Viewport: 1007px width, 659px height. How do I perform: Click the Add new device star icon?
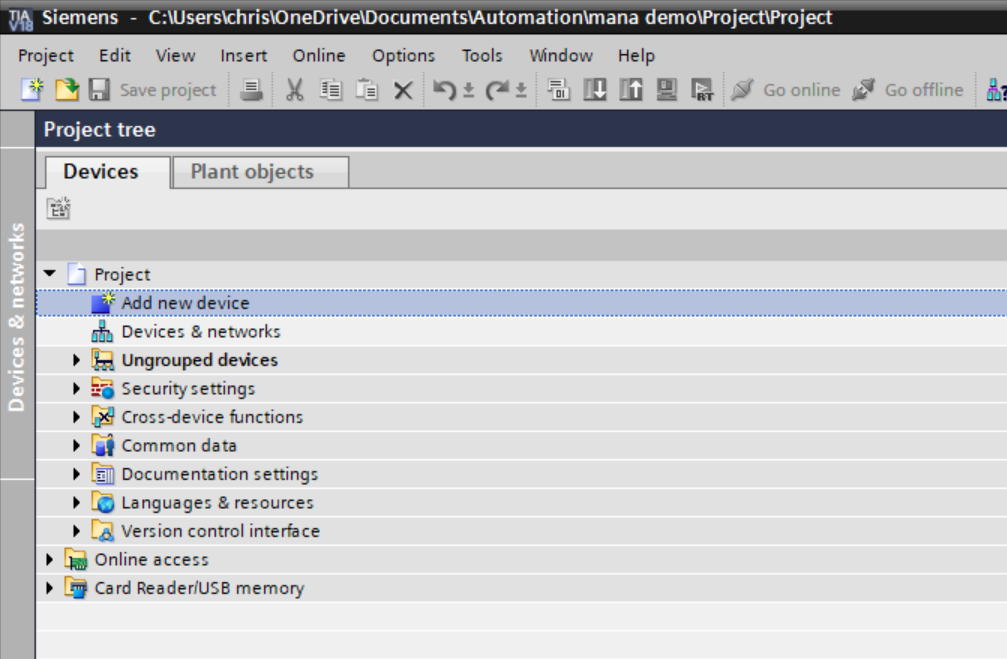[102, 303]
